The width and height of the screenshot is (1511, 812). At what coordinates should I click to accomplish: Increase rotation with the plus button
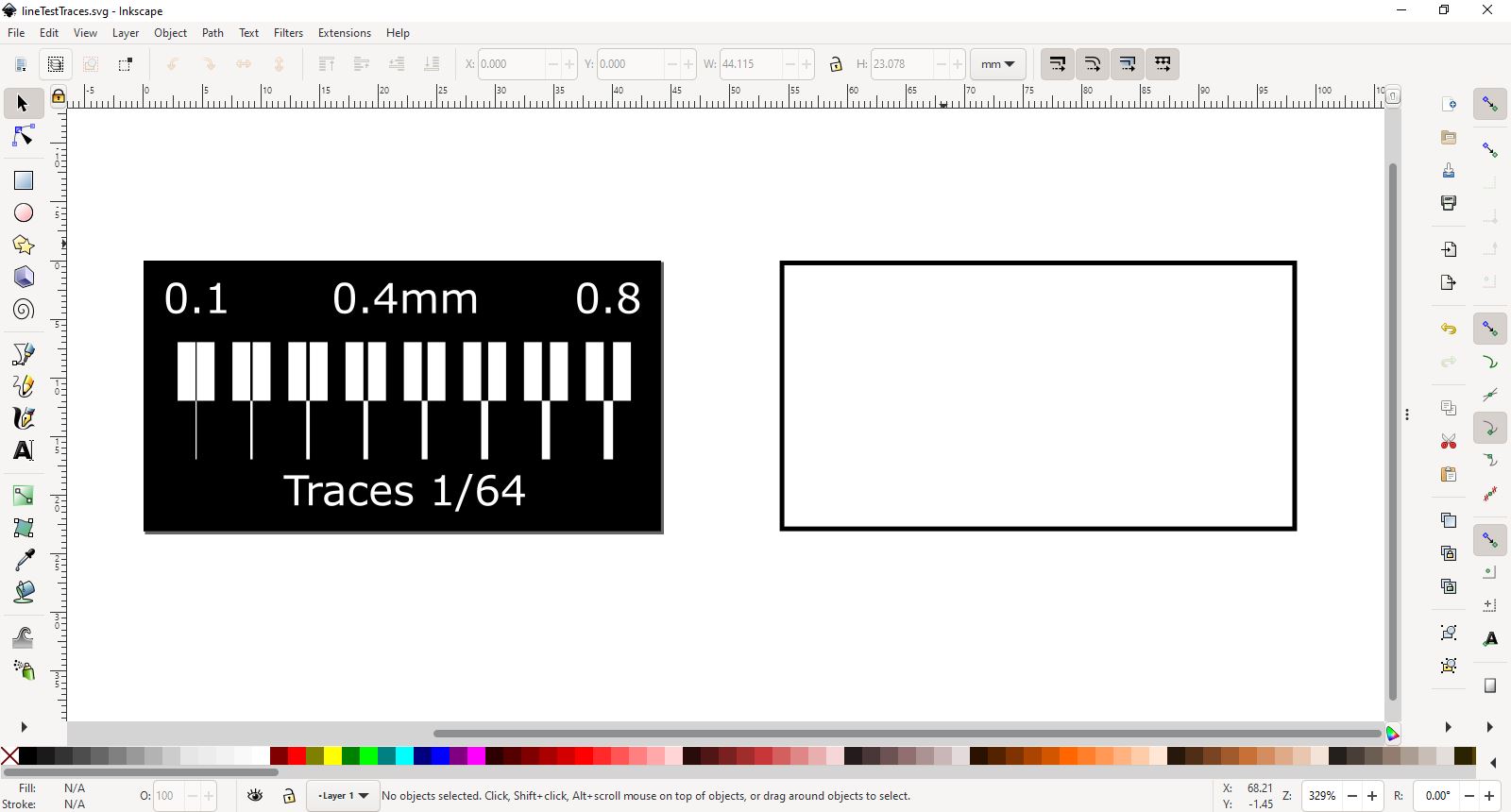pyautogui.click(x=1489, y=796)
